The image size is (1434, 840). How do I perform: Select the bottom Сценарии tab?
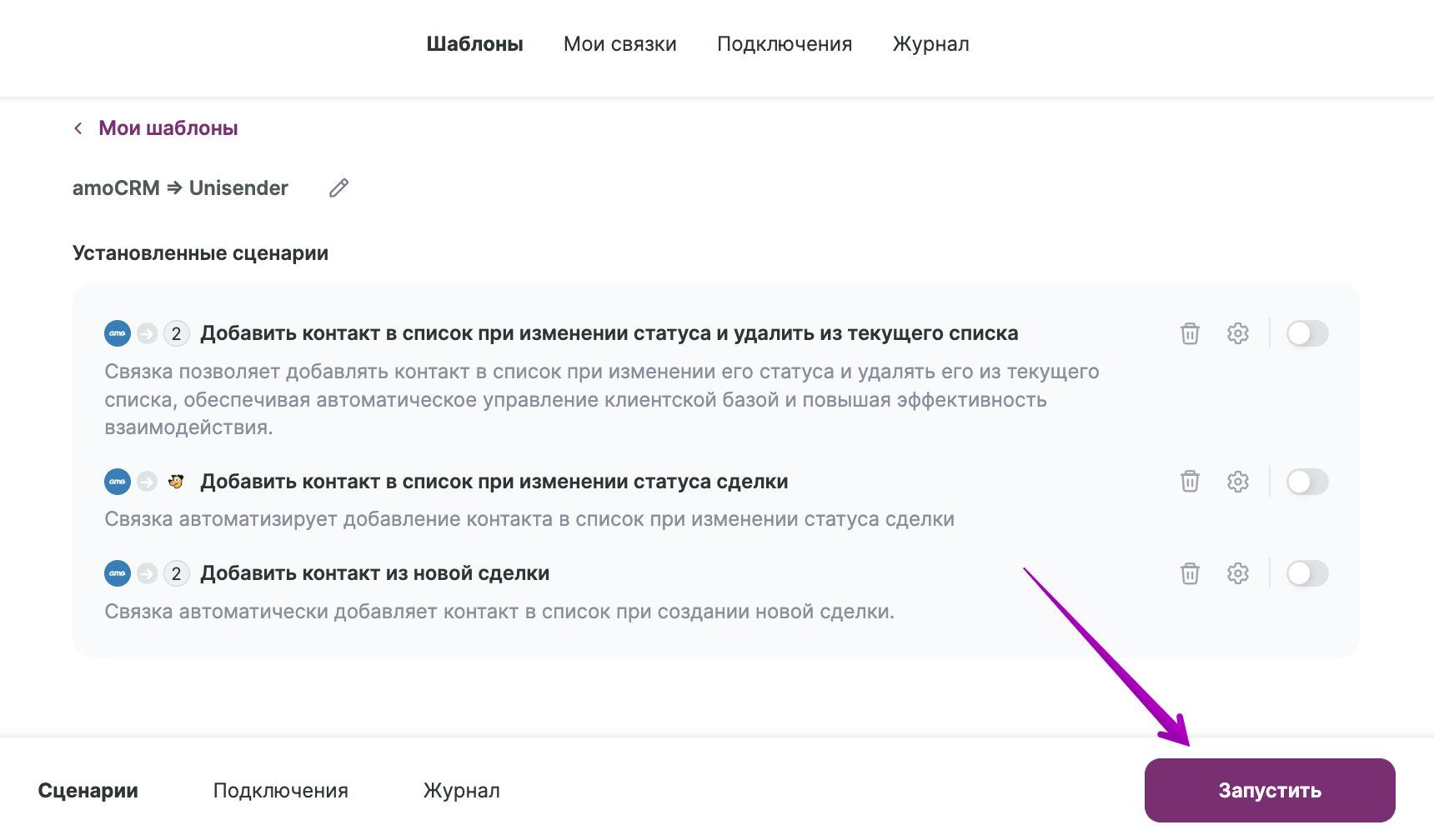click(88, 791)
